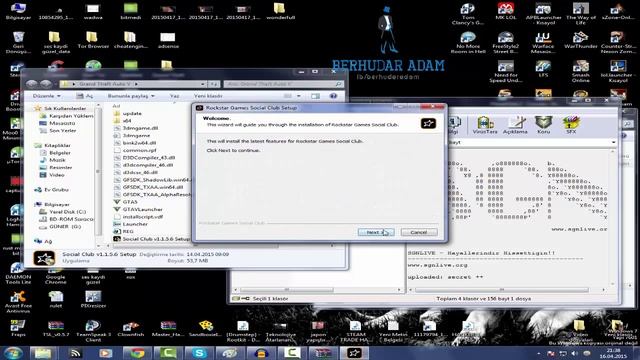The width and height of the screenshot is (640, 360).
Task: Open MK LOL desktop shortcut
Action: 506,11
